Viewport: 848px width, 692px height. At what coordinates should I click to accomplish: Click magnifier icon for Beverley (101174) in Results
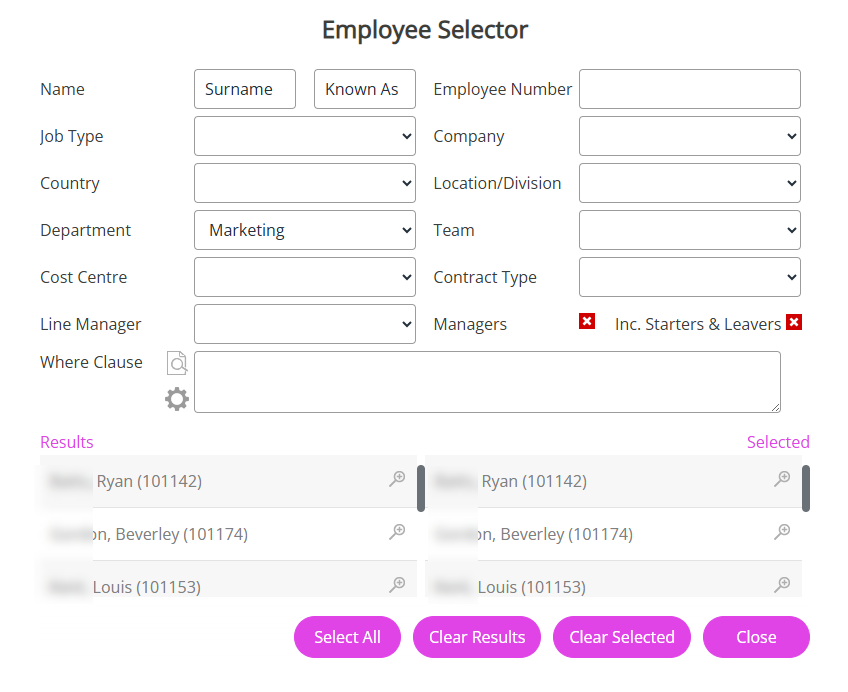(x=397, y=532)
